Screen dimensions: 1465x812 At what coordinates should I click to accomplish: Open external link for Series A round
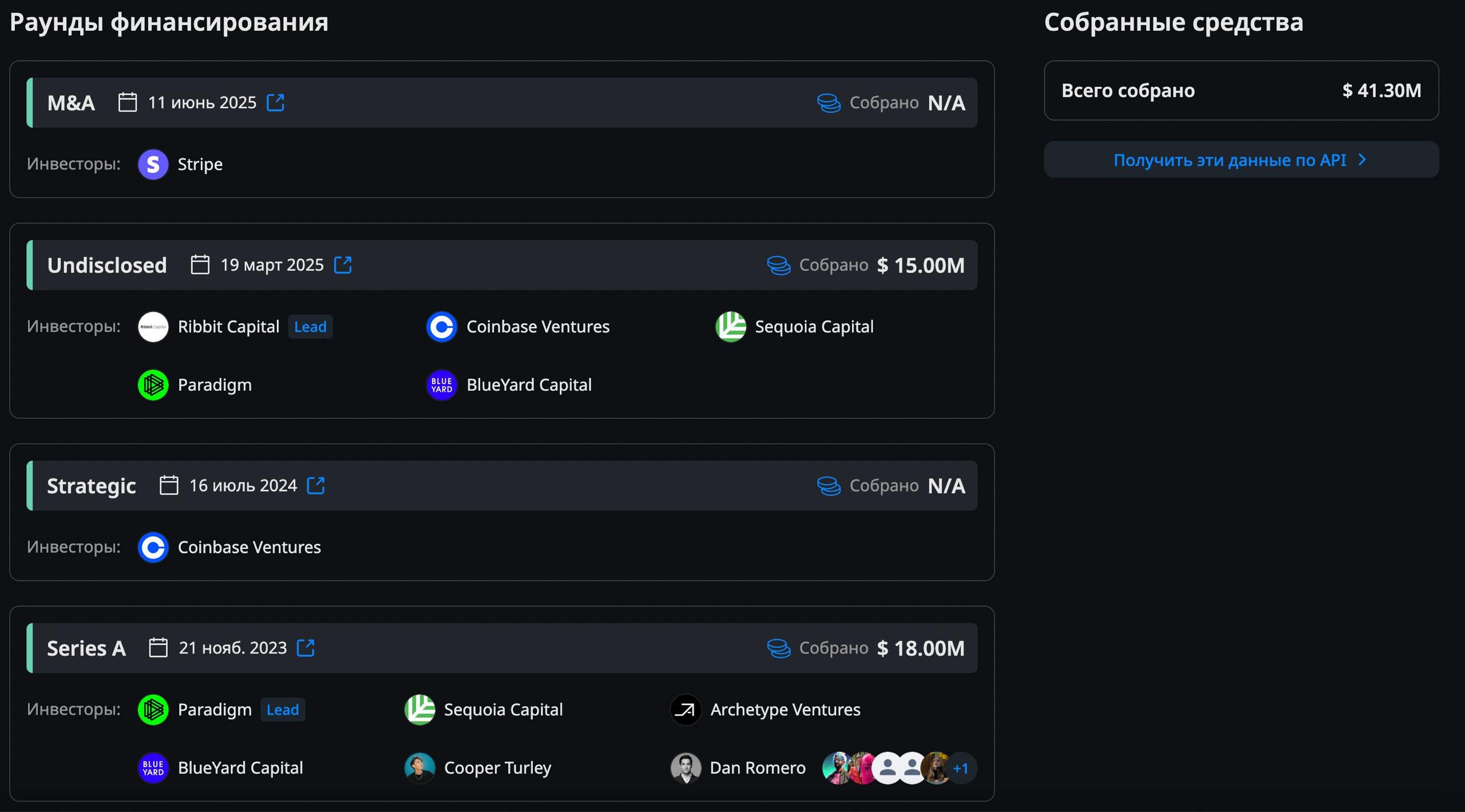click(x=306, y=648)
